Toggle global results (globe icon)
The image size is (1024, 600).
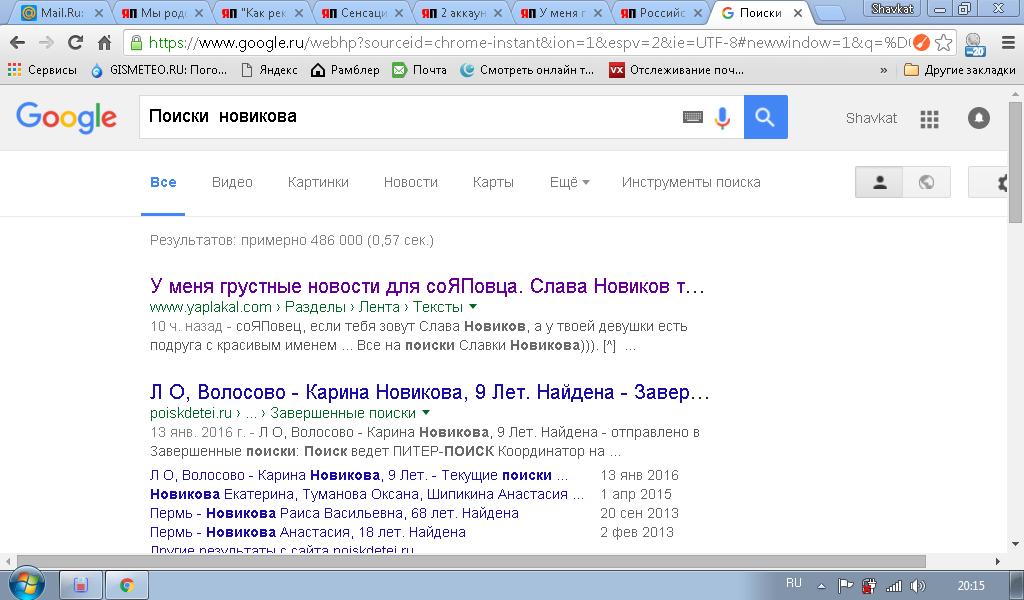[926, 182]
